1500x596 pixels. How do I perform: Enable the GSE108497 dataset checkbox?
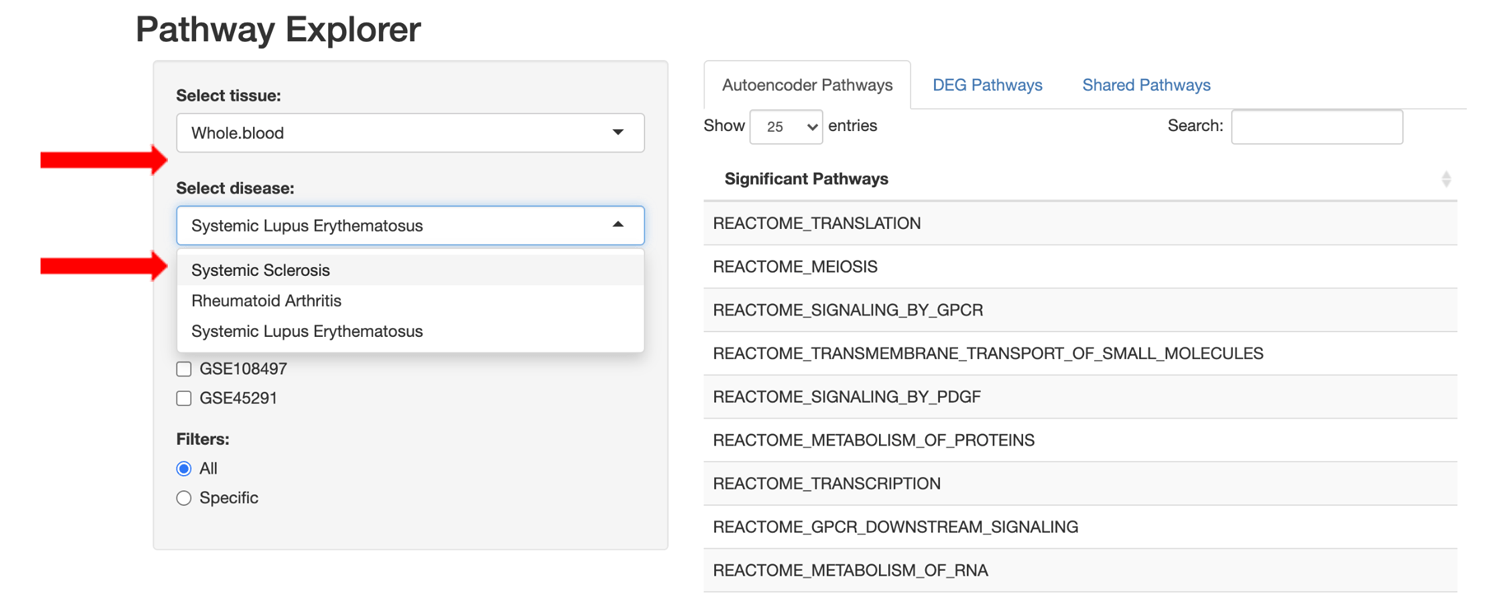pos(184,368)
